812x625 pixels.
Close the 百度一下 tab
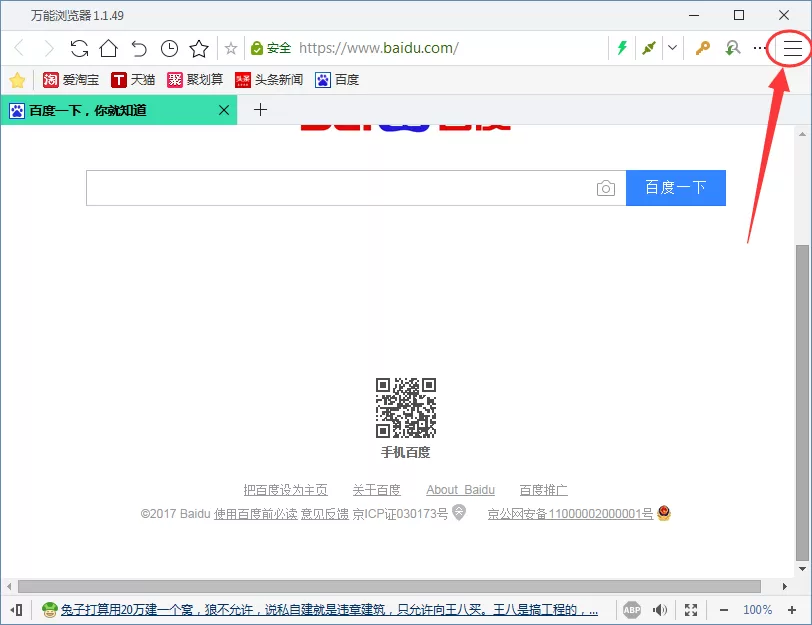[x=224, y=110]
